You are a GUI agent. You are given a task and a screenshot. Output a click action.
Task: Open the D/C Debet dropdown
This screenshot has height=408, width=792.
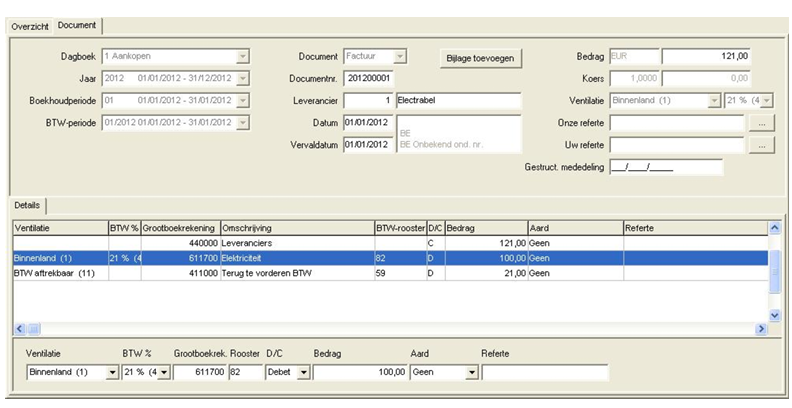pos(303,373)
